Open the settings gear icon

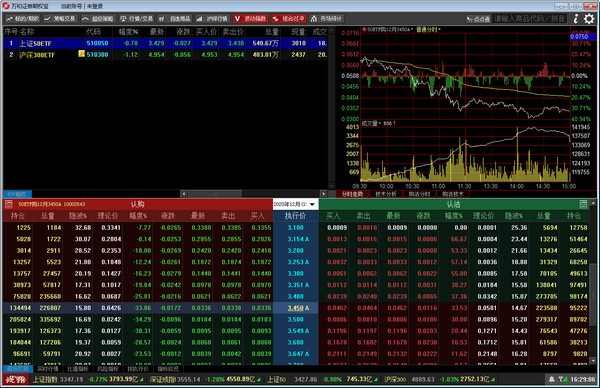(589, 18)
